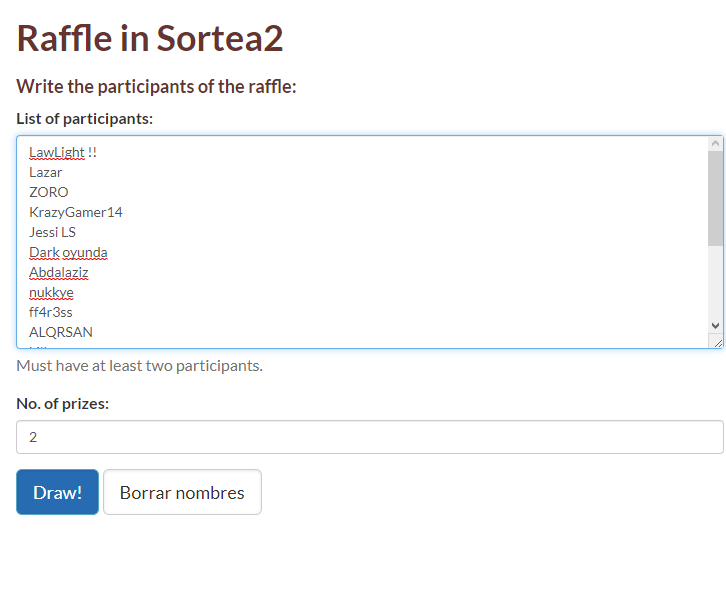Click the participants list down scroll arrow
Viewport: 726px width, 610px height.
coord(715,325)
